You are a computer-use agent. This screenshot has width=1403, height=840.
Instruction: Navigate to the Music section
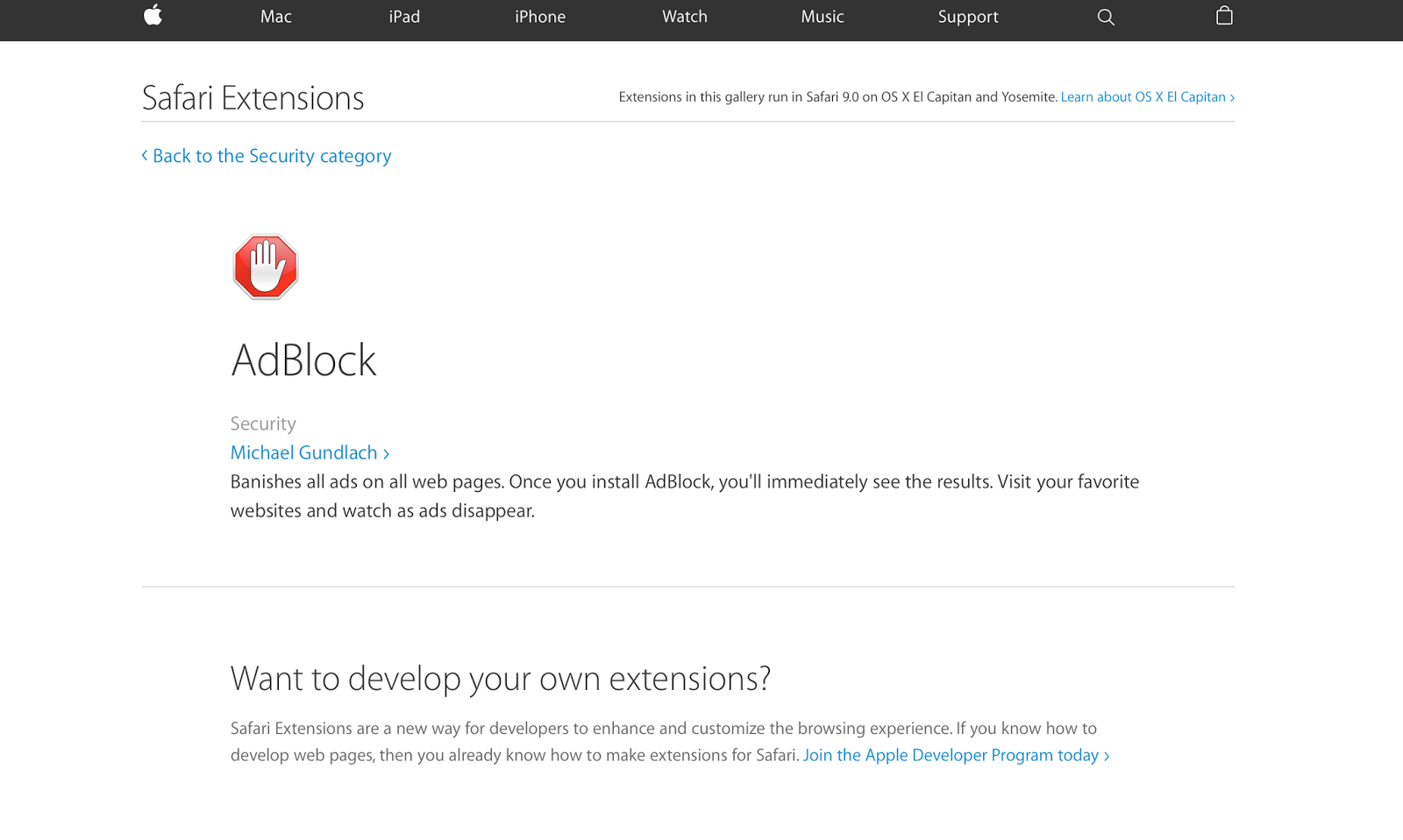pyautogui.click(x=823, y=17)
